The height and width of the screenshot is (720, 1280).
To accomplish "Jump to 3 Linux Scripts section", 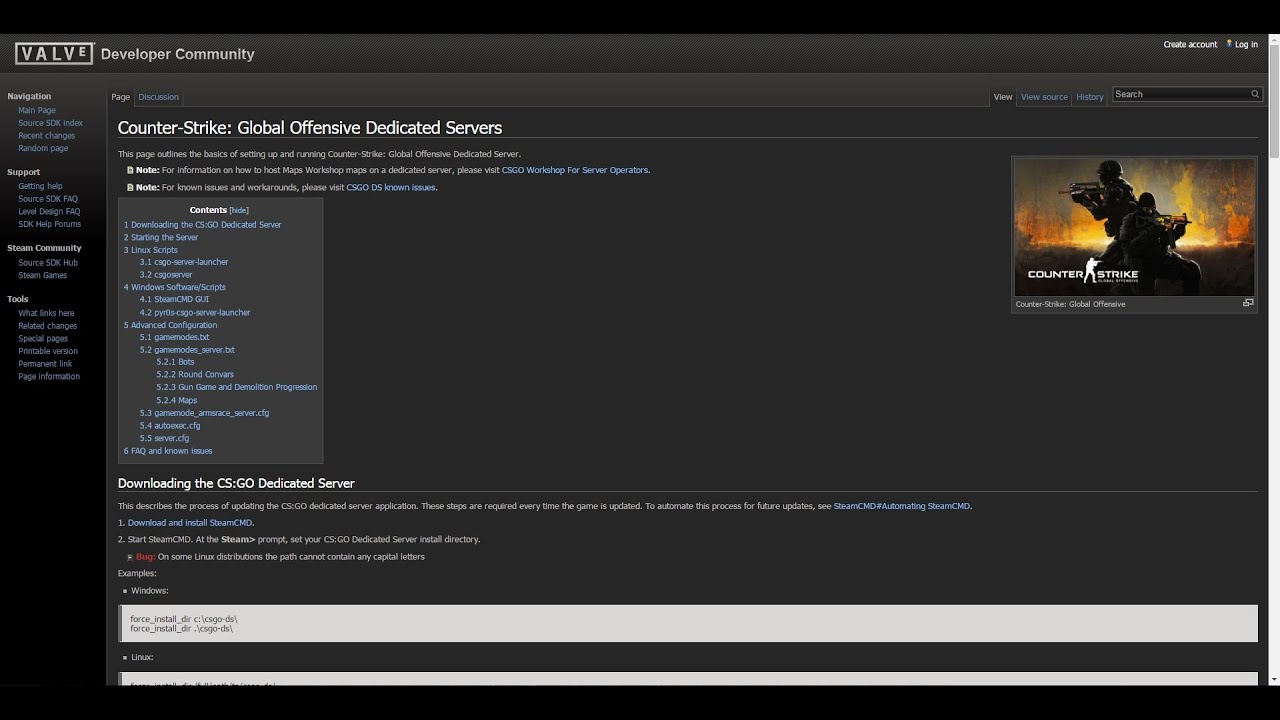I will 151,250.
